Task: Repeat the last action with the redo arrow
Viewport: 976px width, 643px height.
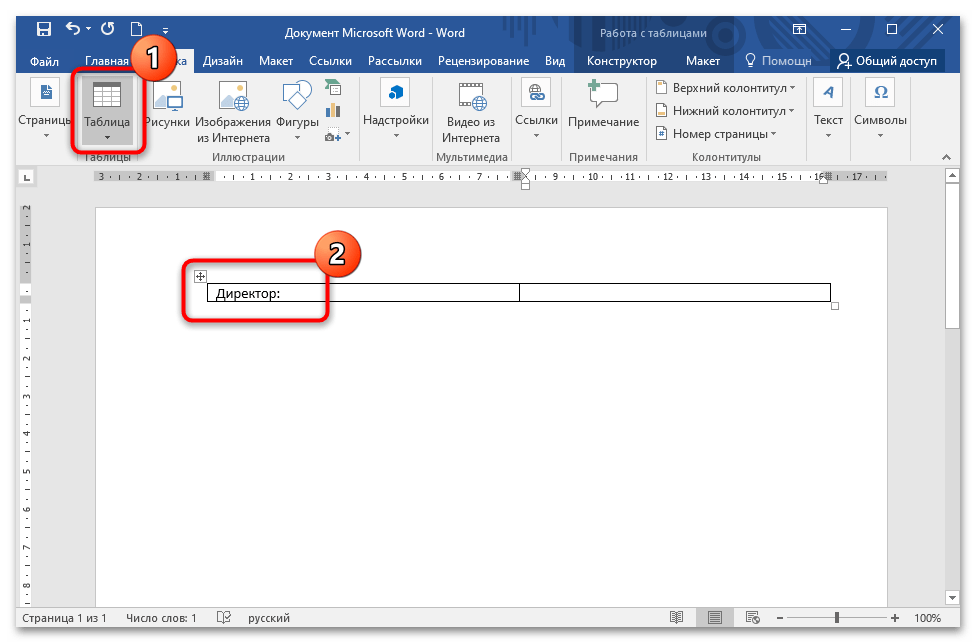Action: [x=108, y=29]
